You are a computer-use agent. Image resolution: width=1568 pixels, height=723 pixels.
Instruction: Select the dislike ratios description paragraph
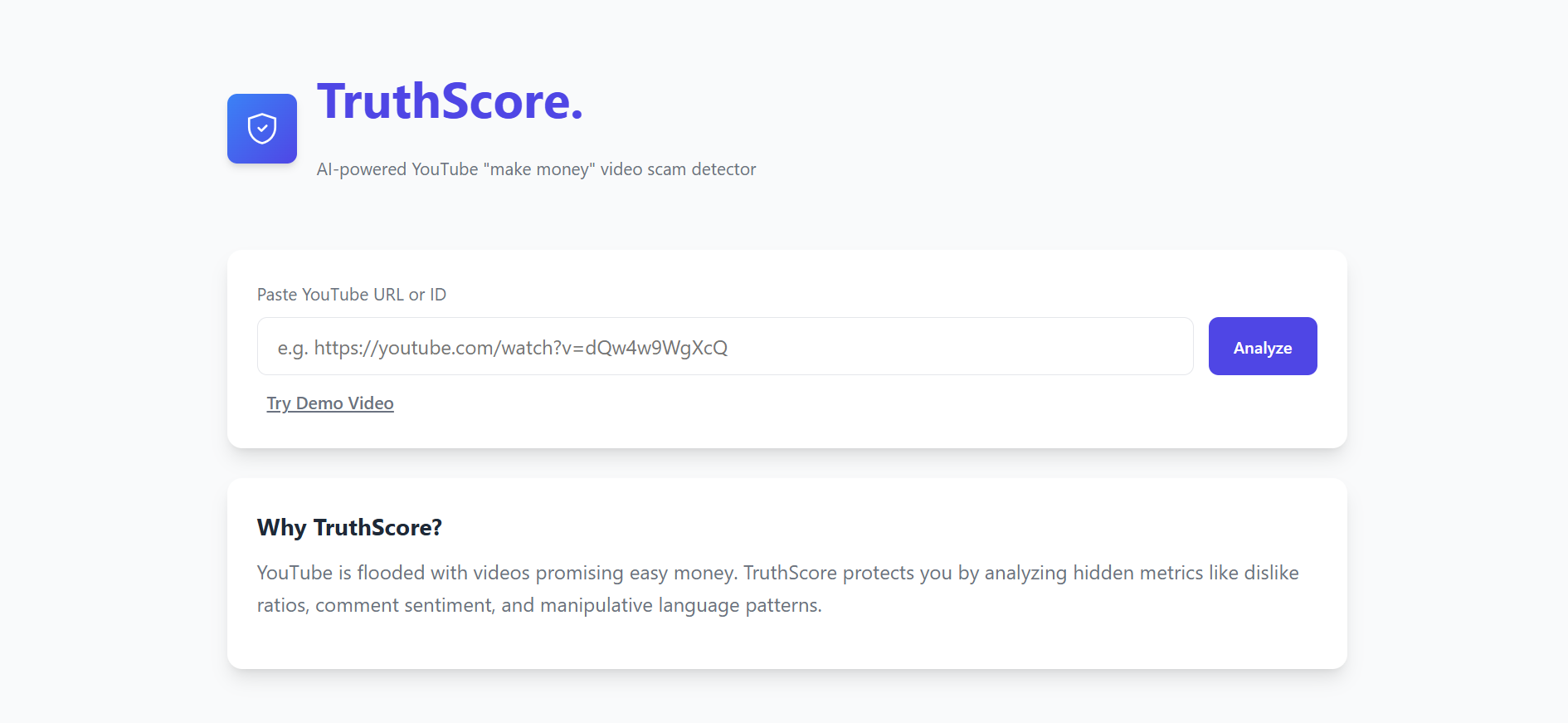pyautogui.click(x=777, y=588)
